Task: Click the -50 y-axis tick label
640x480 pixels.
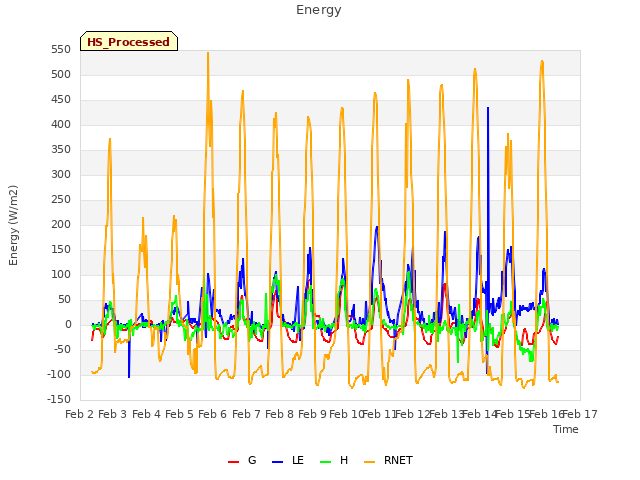Action: click(62, 349)
